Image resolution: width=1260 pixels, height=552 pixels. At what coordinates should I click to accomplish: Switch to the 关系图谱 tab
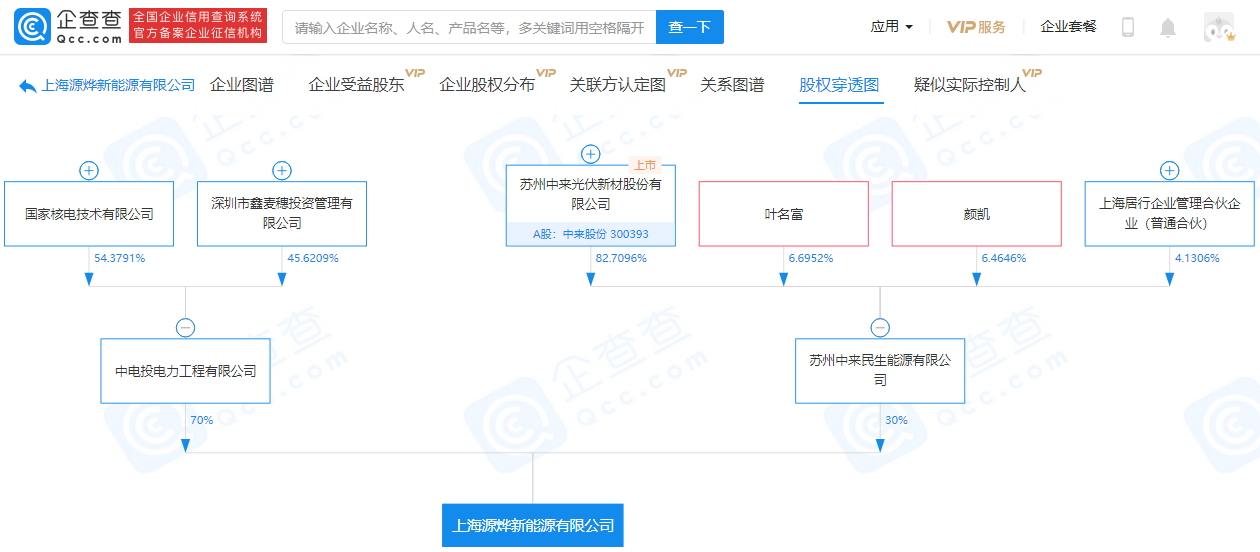[732, 85]
